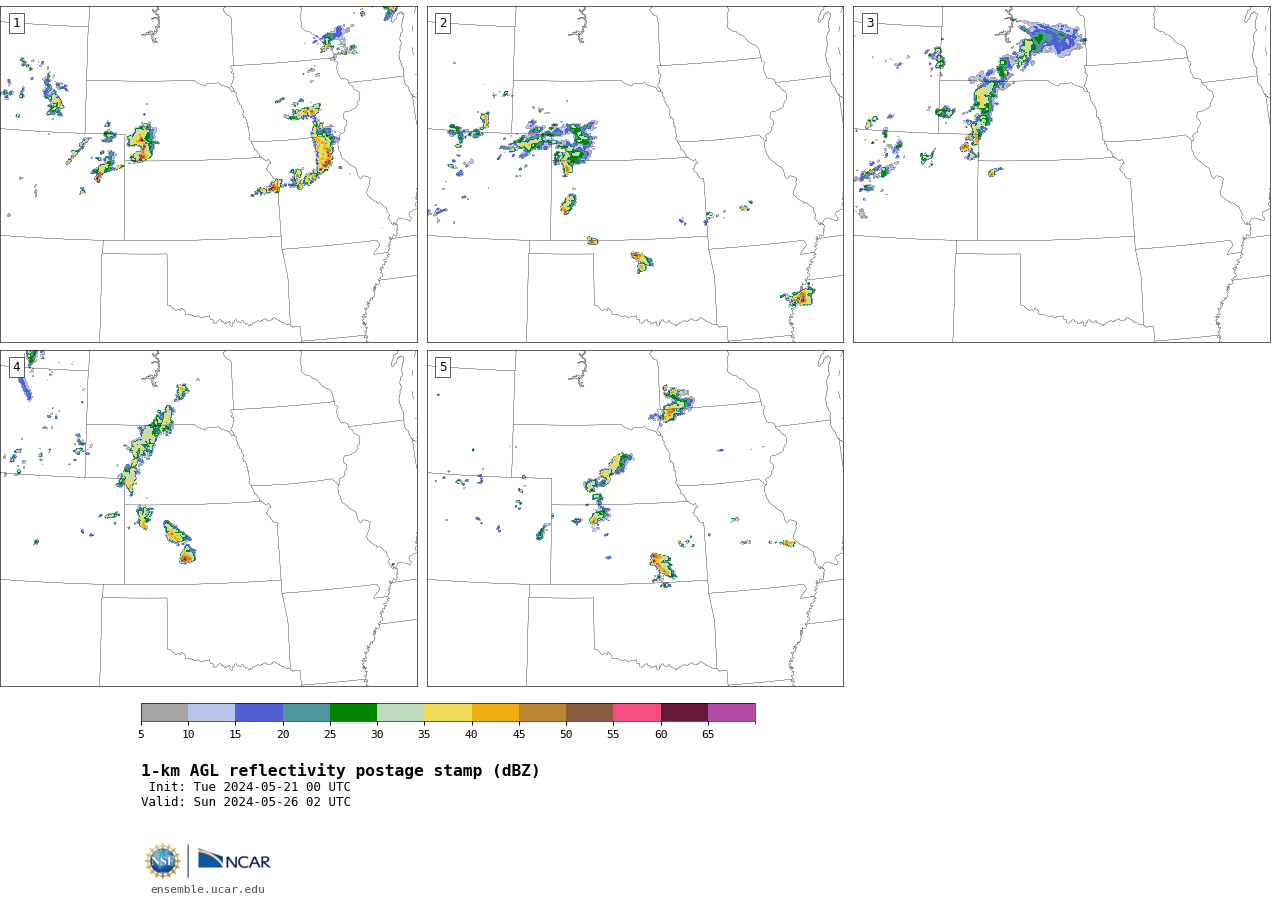Screen dimensions: 1280x901
Task: Click the colorbar tick label 65
Action: [x=708, y=734]
